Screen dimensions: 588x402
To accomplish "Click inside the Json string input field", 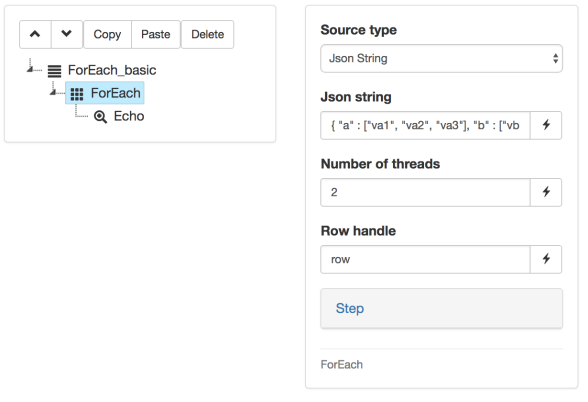I will (425, 125).
